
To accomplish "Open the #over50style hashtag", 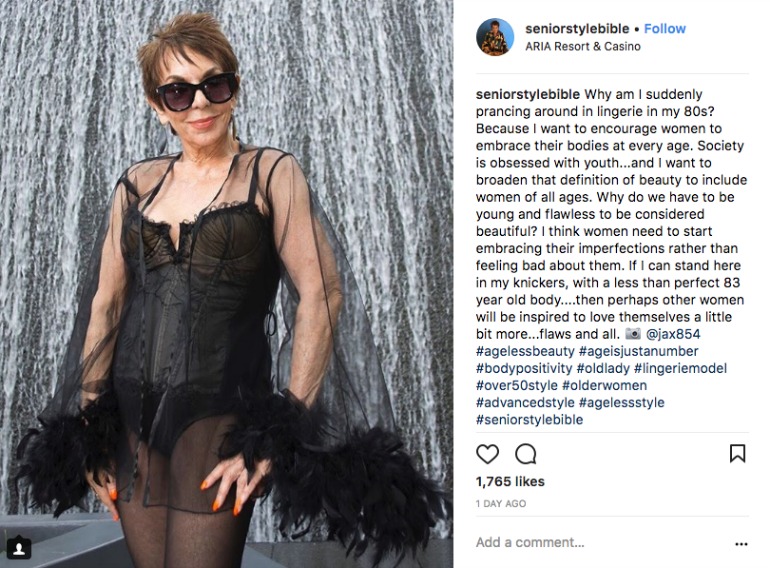I will pos(517,385).
